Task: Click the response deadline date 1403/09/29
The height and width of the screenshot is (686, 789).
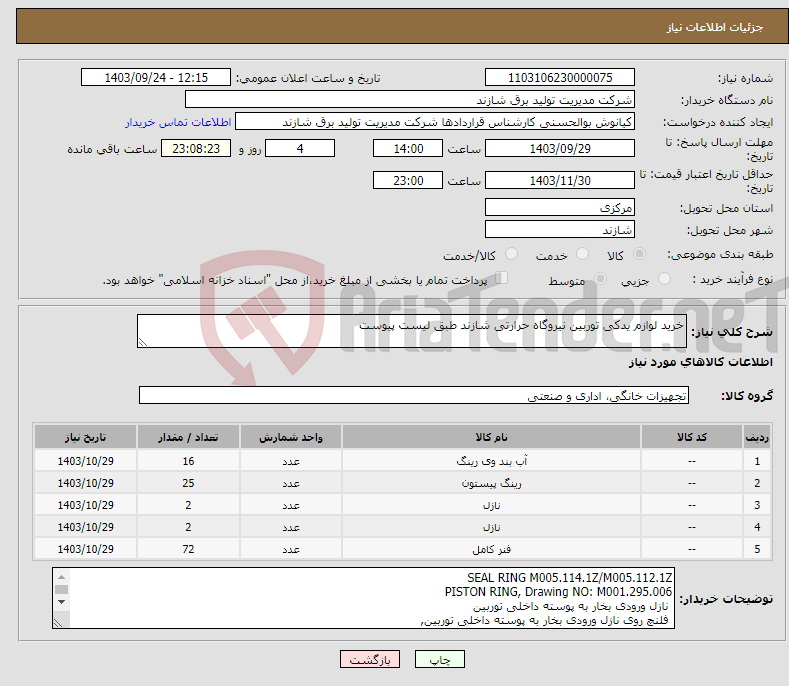Action: [560, 148]
